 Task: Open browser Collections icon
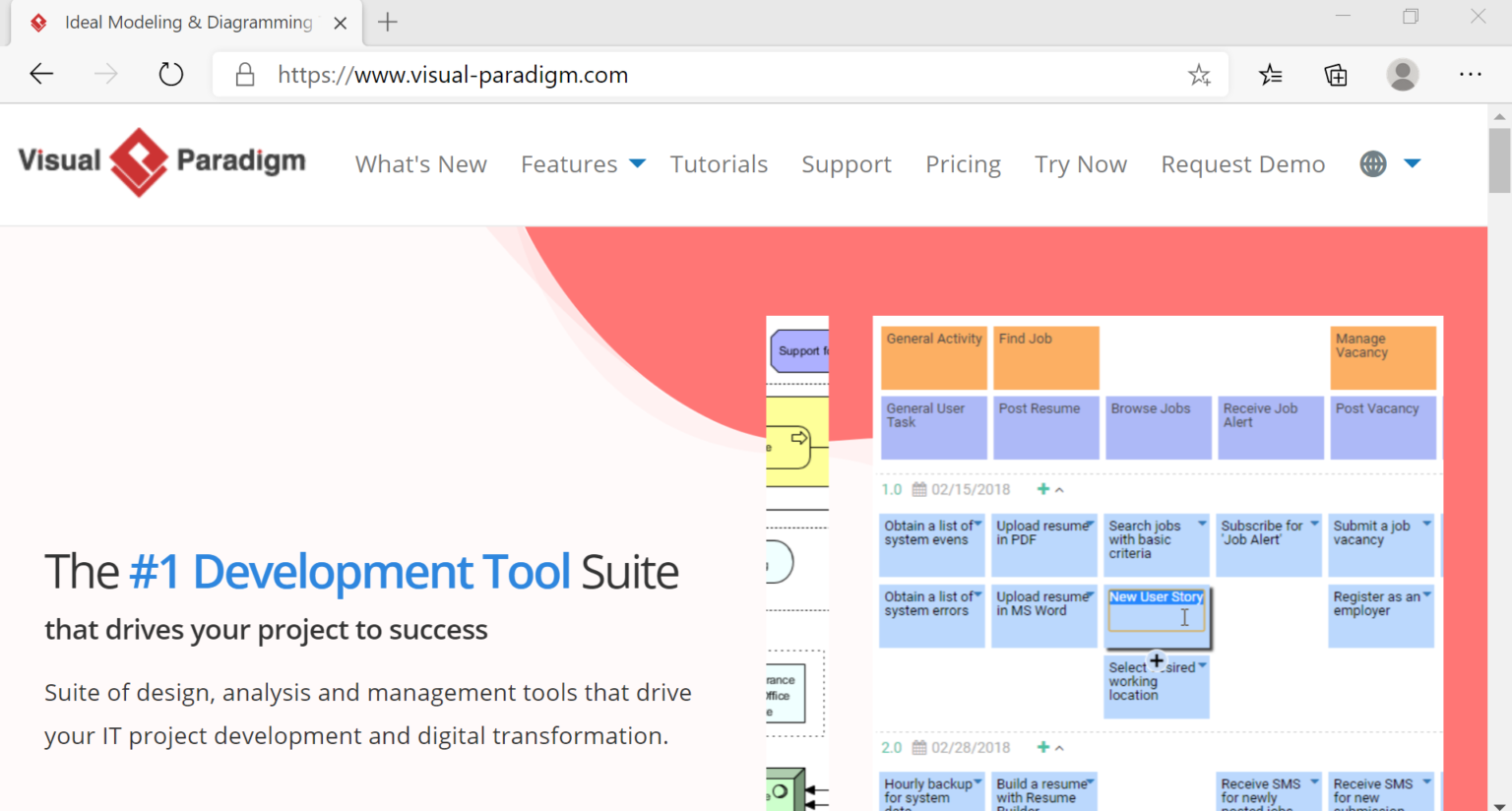1335,74
